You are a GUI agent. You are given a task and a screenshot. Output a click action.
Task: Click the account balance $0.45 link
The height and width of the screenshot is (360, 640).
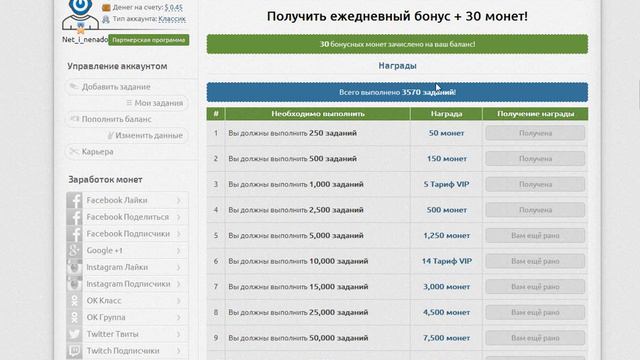pyautogui.click(x=173, y=7)
